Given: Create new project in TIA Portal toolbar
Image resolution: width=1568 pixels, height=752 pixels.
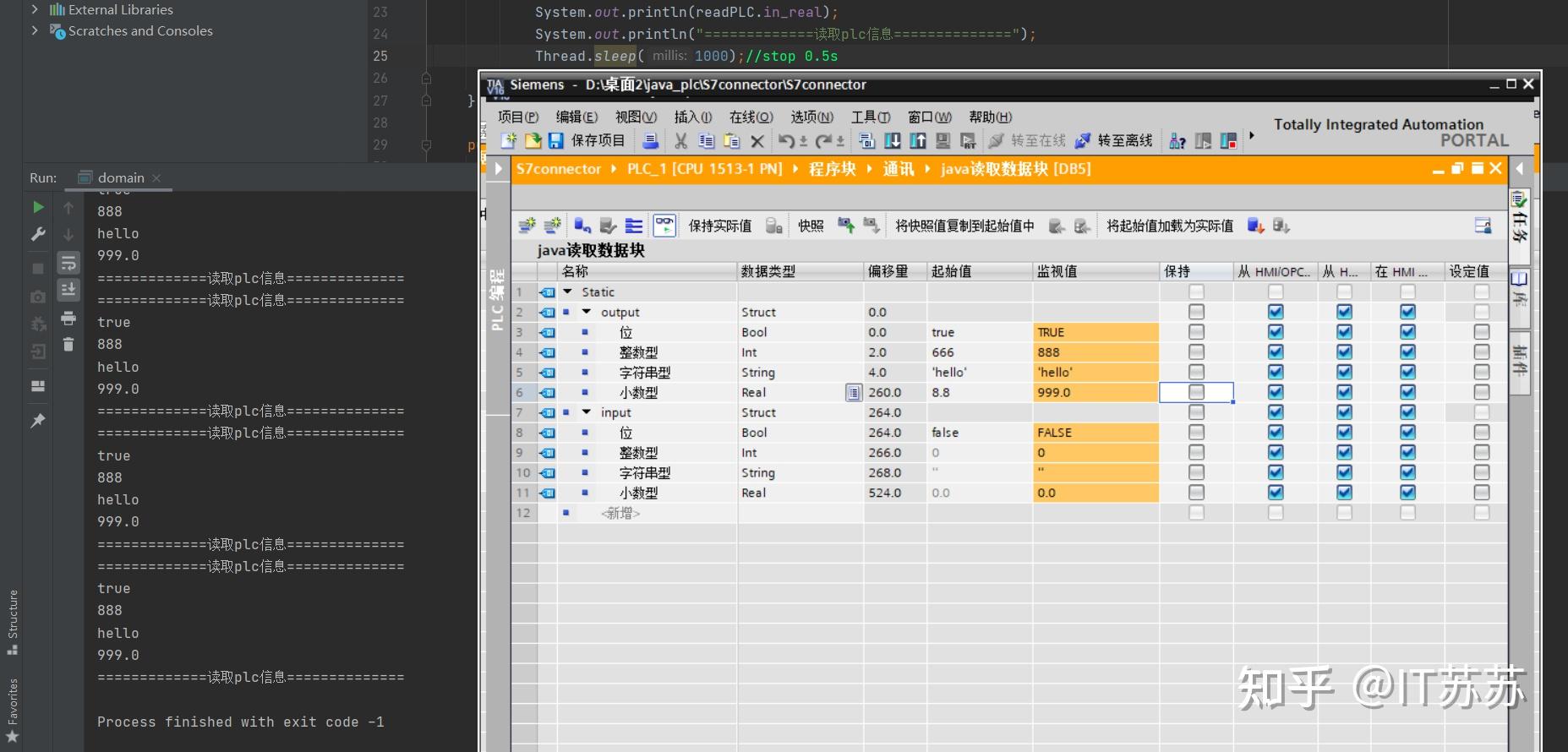Looking at the screenshot, I should (x=508, y=141).
